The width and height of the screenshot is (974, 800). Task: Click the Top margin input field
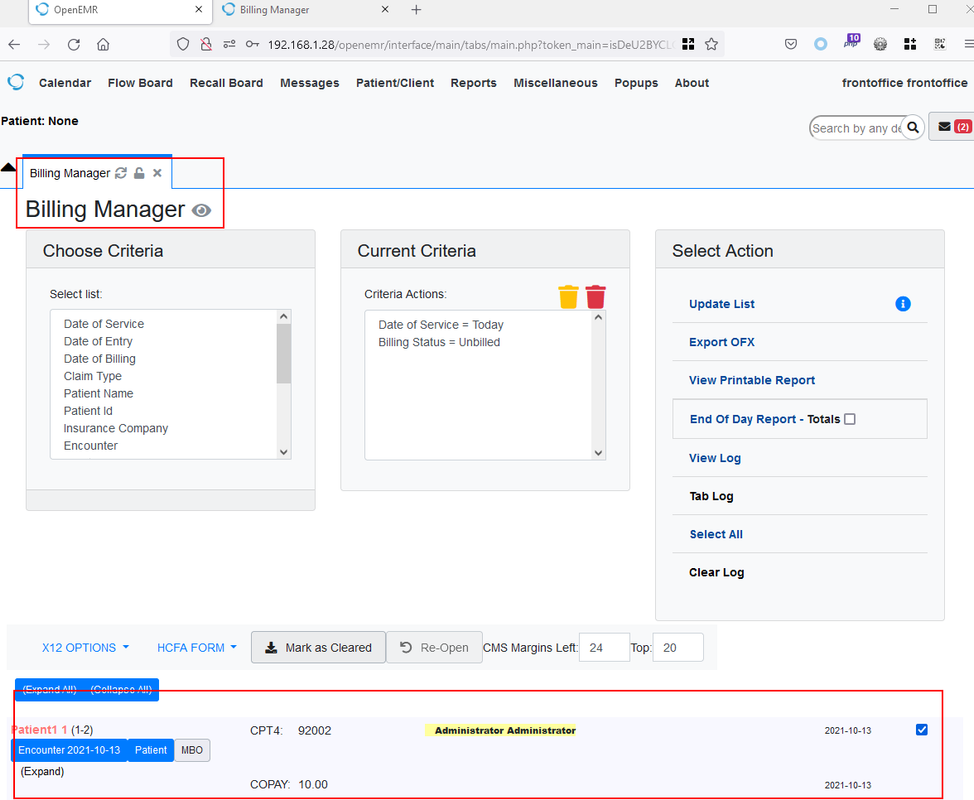[x=678, y=647]
